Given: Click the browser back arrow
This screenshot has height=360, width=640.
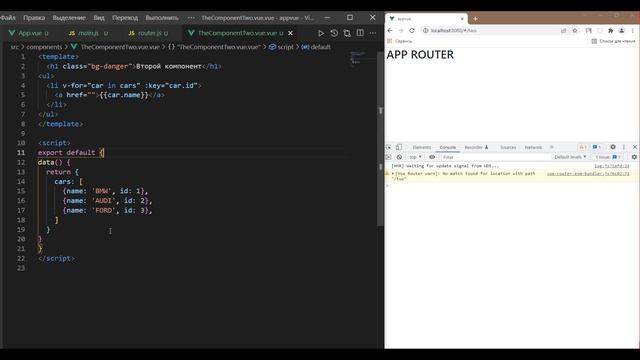Looking at the screenshot, I should [x=390, y=31].
